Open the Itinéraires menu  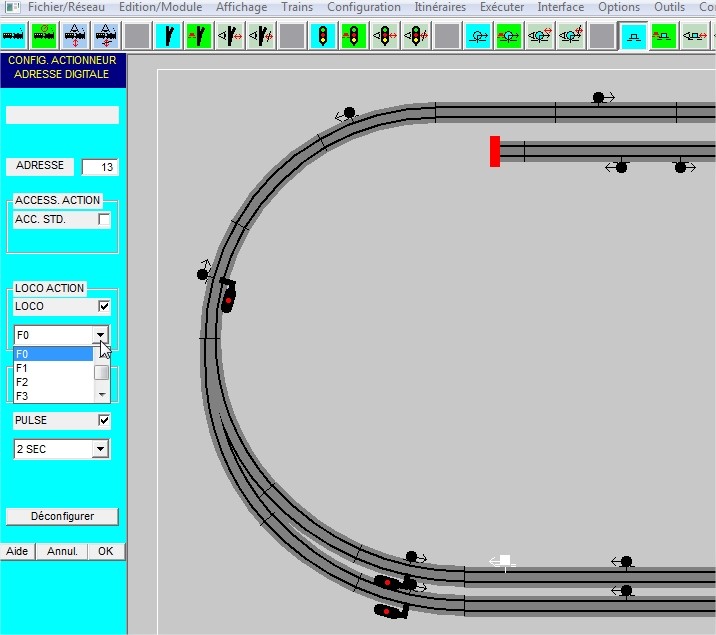coord(440,7)
